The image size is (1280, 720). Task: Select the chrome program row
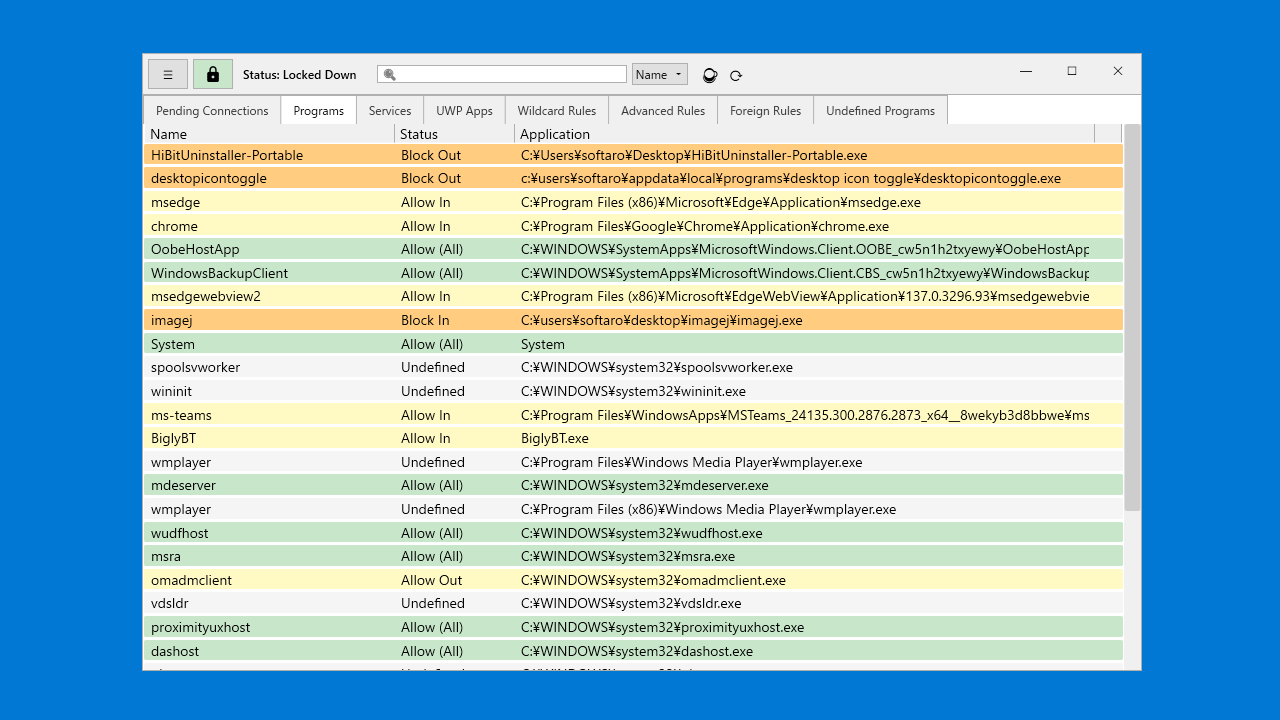[x=633, y=226]
